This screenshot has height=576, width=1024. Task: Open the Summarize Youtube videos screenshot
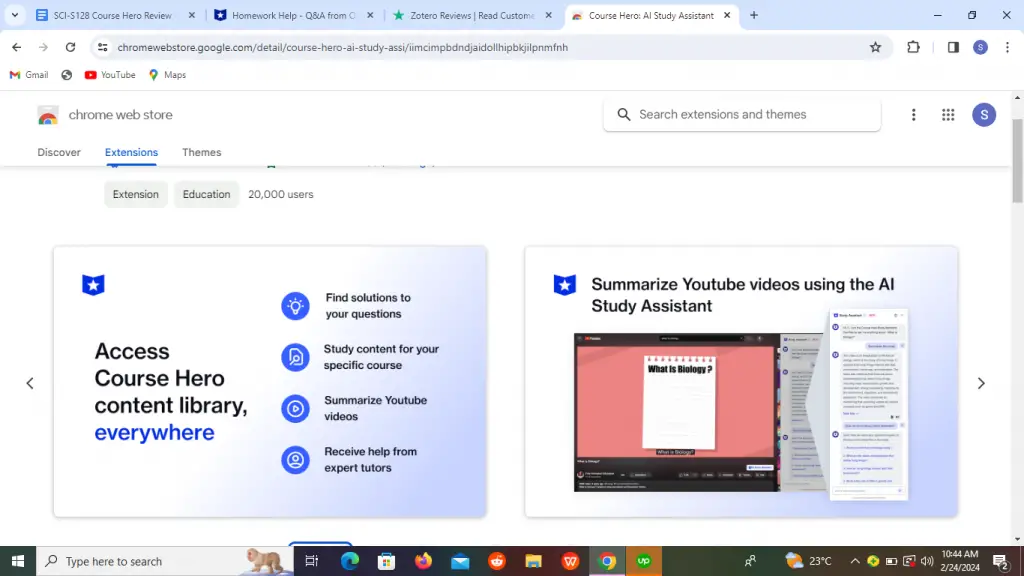tap(741, 382)
